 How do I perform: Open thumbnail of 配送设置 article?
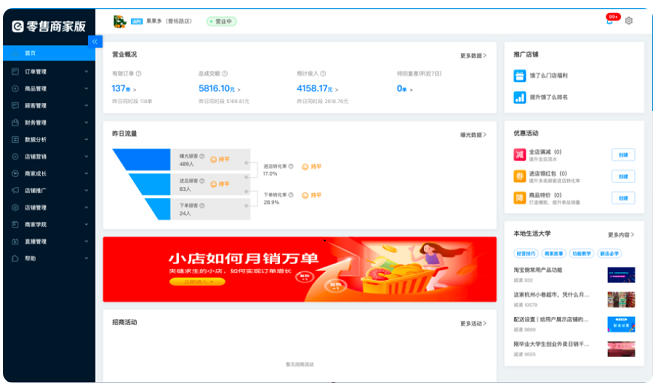pos(621,324)
